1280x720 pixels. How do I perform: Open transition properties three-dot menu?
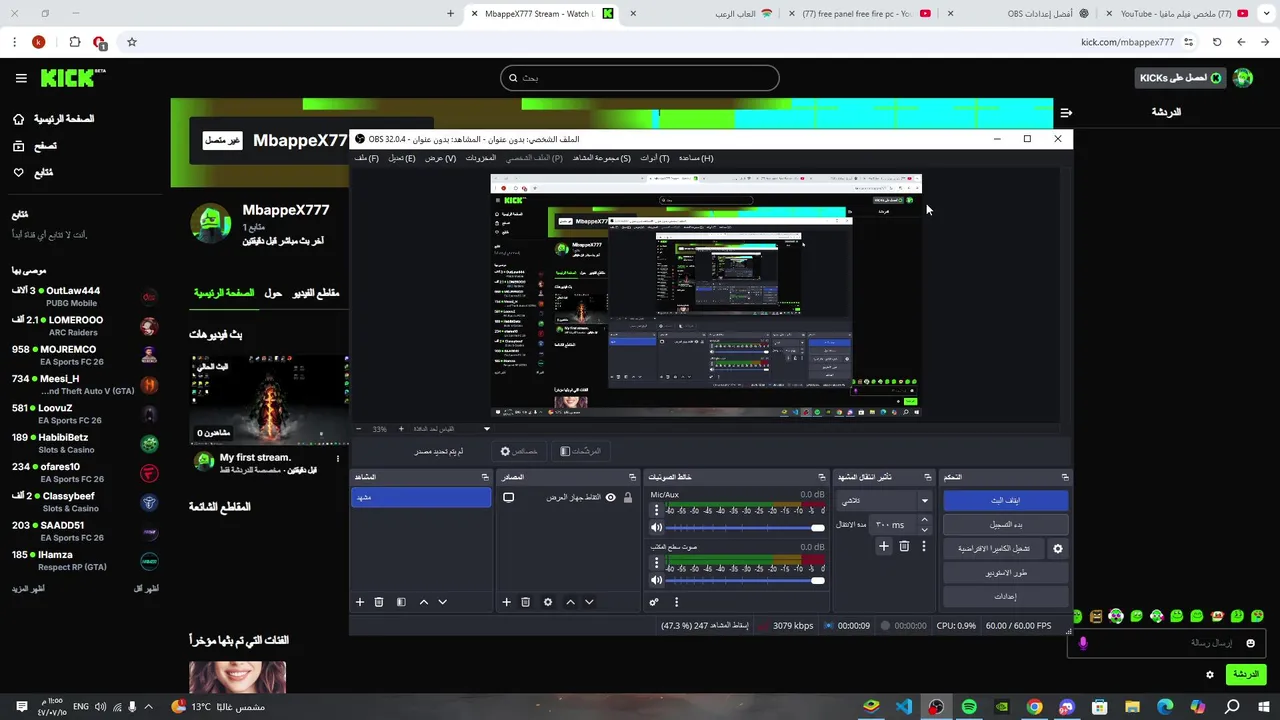pos(923,546)
